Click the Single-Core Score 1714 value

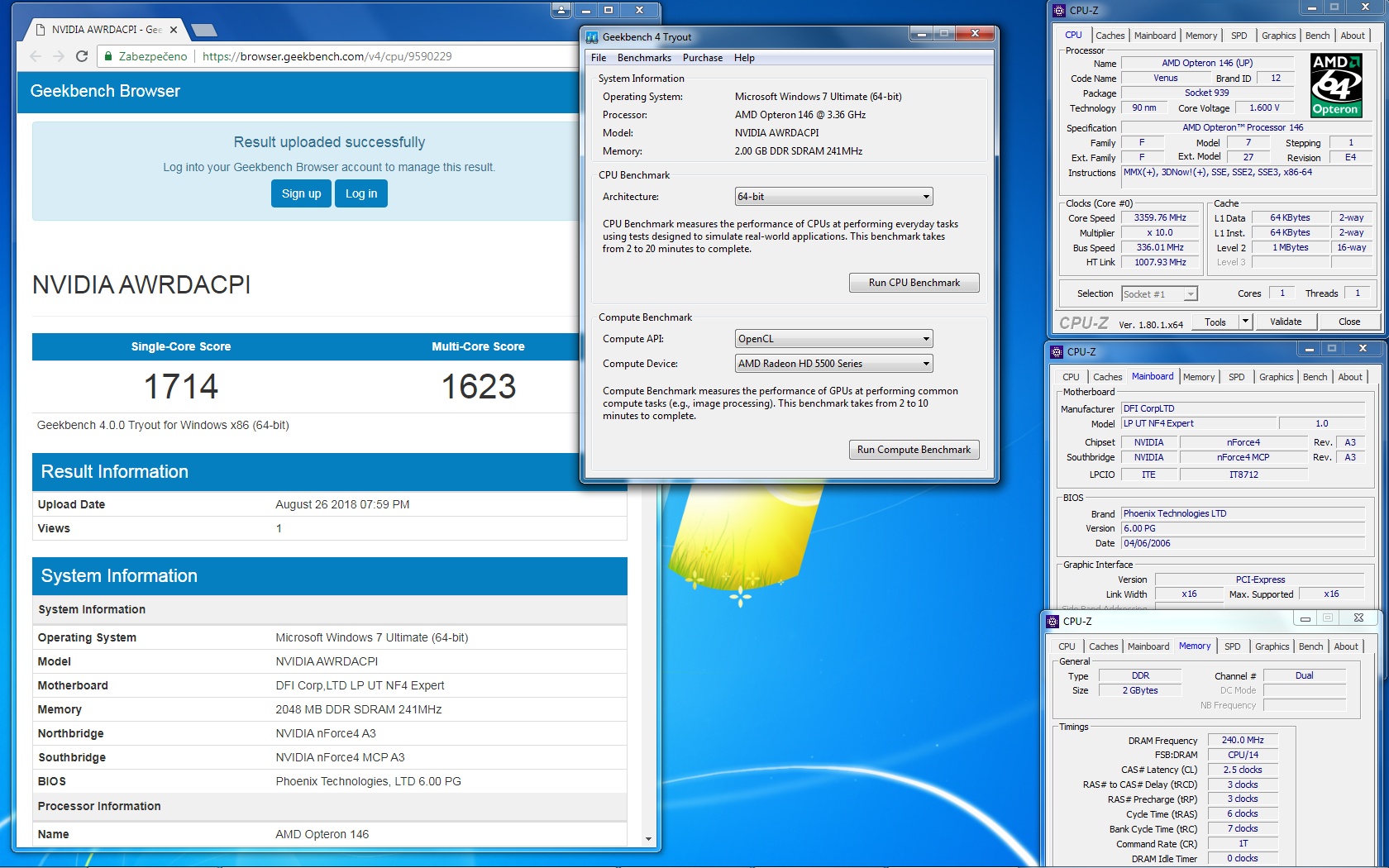coord(181,386)
